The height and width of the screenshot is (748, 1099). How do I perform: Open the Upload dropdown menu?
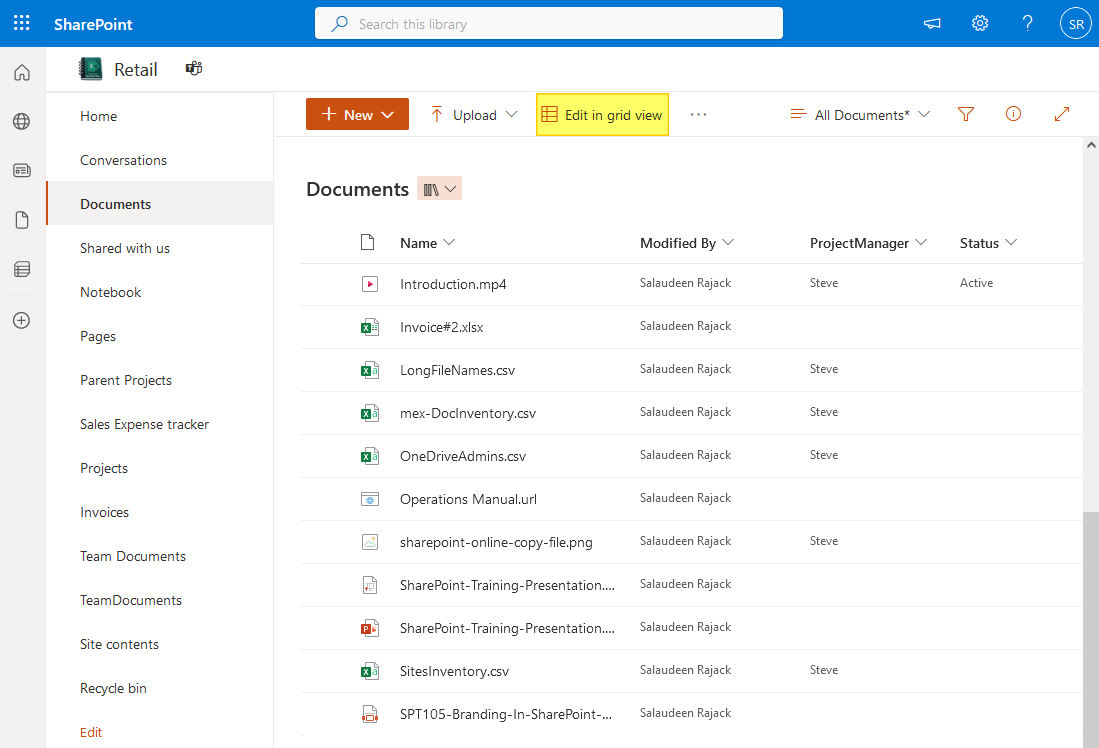tap(474, 115)
